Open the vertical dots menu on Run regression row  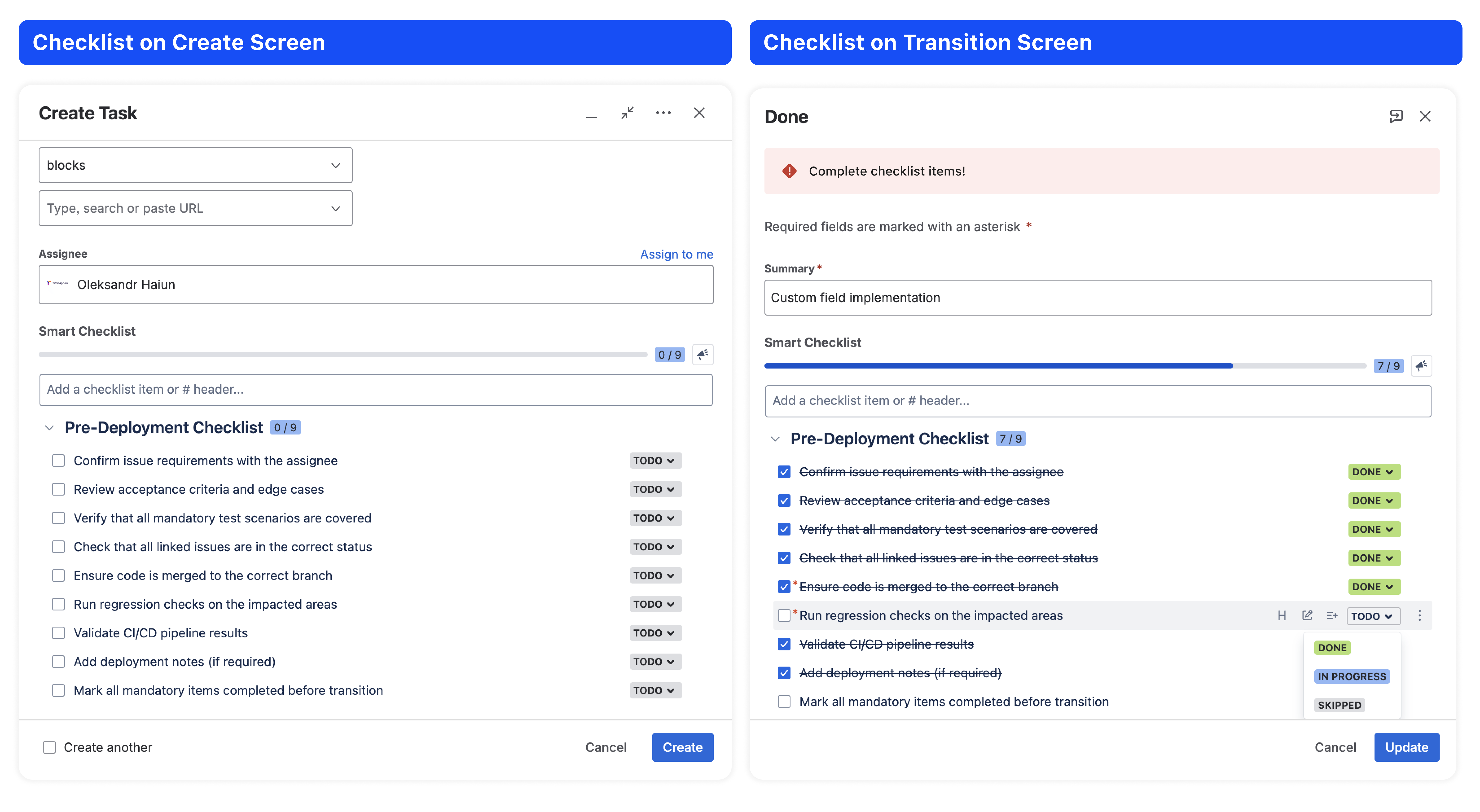point(1420,615)
